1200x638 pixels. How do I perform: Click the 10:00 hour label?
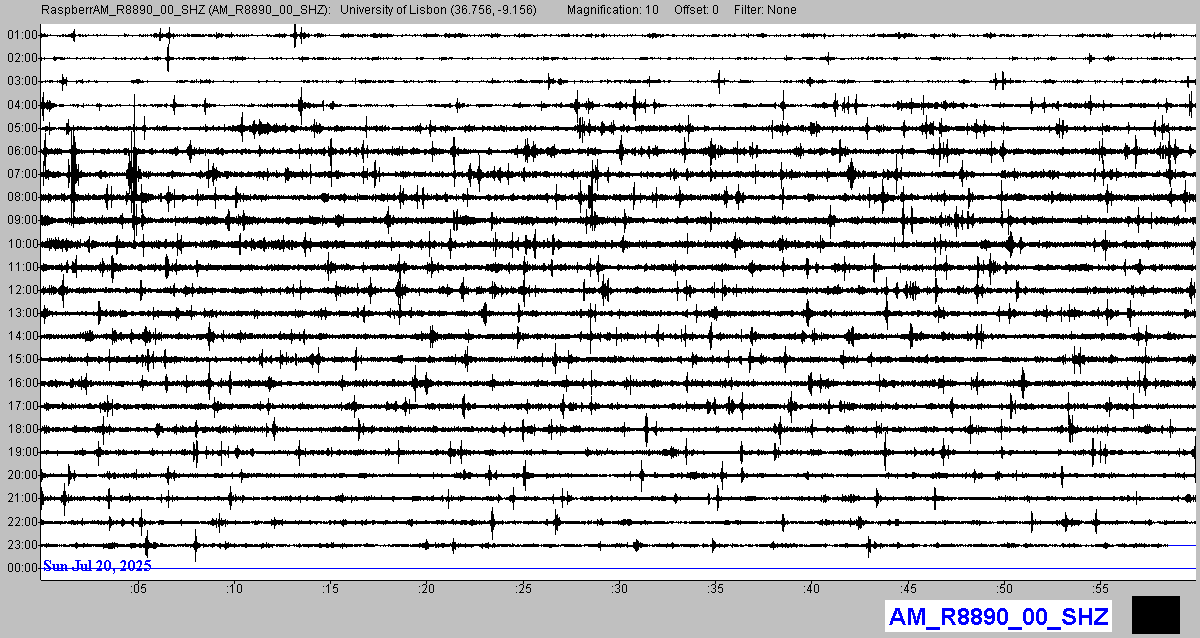(x=22, y=244)
